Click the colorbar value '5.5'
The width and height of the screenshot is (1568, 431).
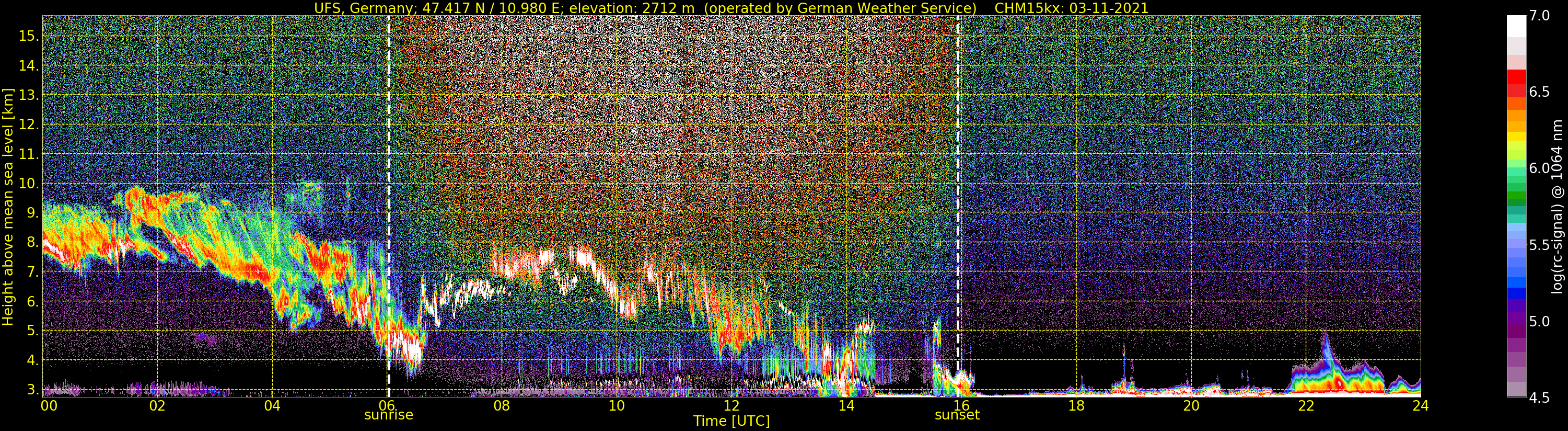[1539, 245]
